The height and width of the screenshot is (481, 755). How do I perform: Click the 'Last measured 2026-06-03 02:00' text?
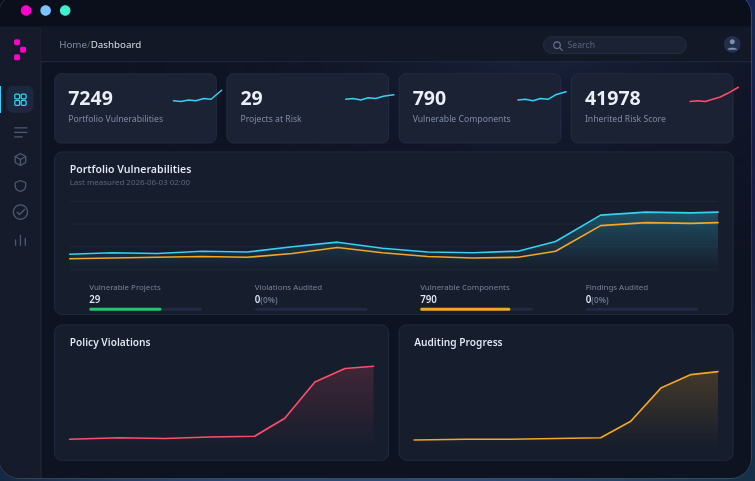click(130, 182)
